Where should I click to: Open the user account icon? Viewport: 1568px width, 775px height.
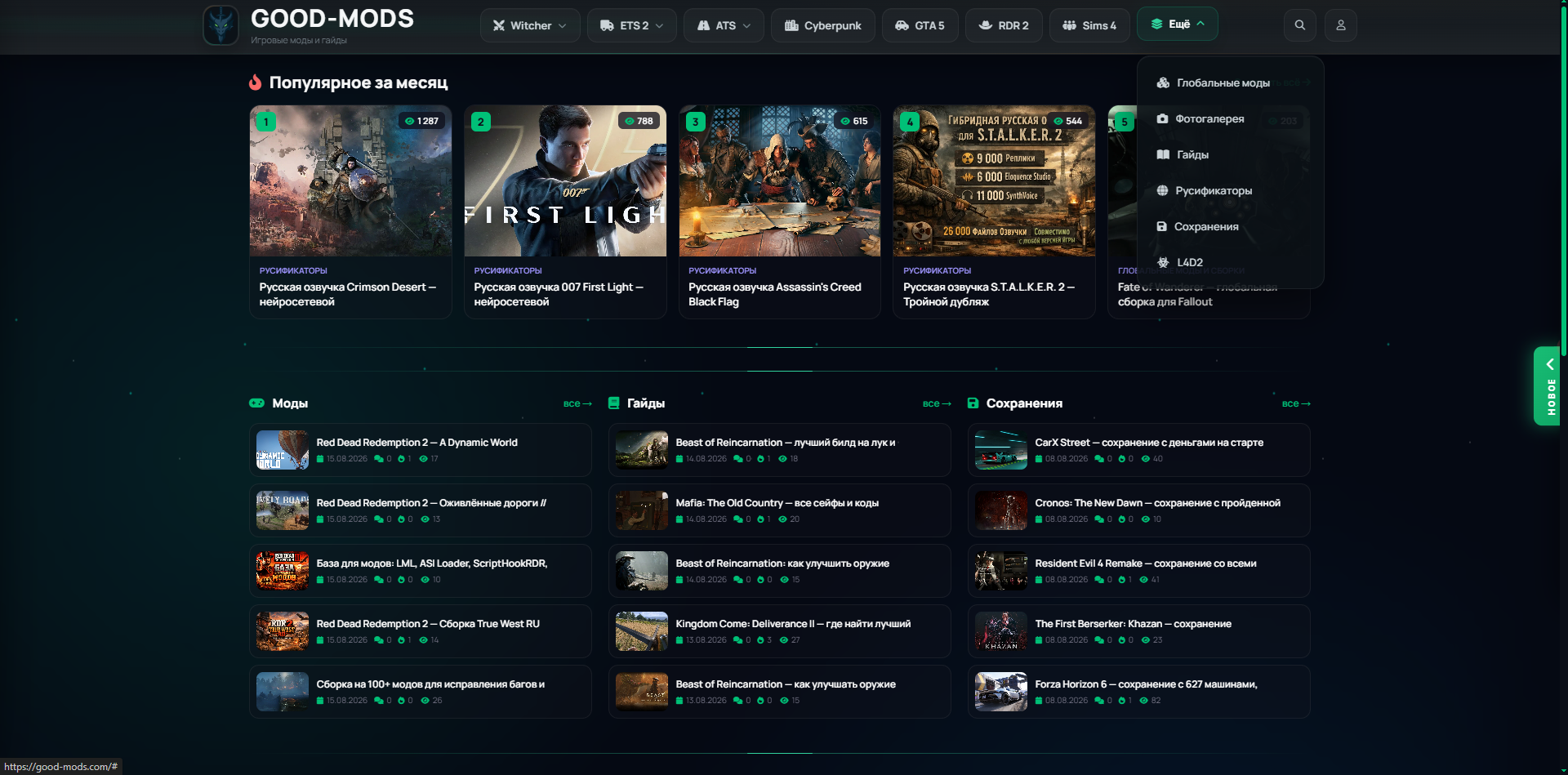click(x=1340, y=25)
